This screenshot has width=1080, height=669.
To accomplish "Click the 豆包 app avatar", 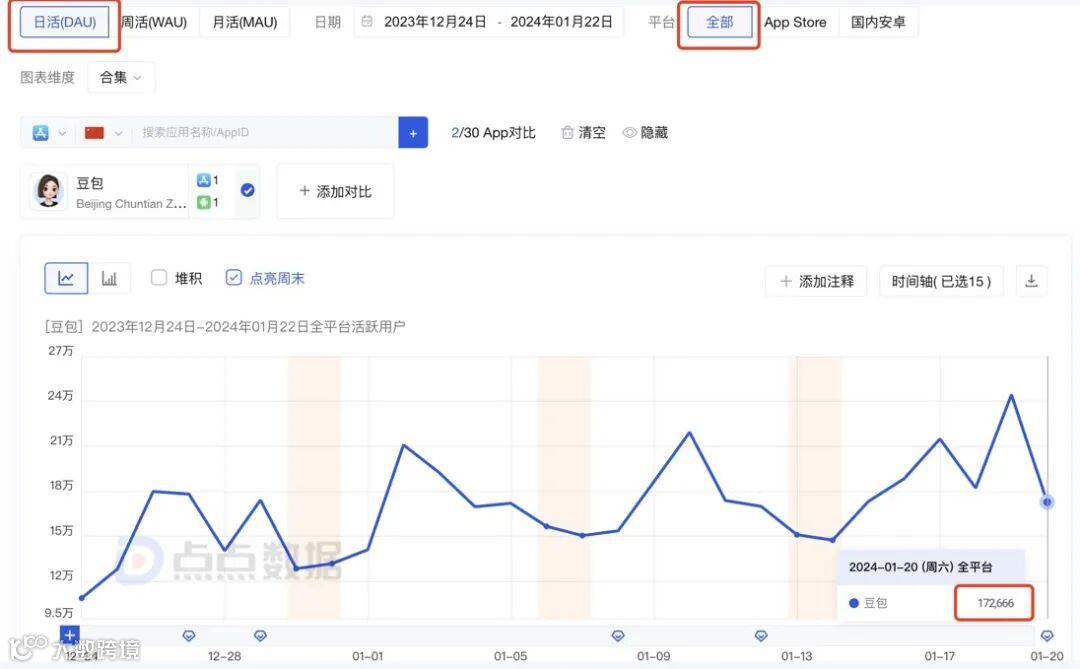I will pyautogui.click(x=48, y=191).
